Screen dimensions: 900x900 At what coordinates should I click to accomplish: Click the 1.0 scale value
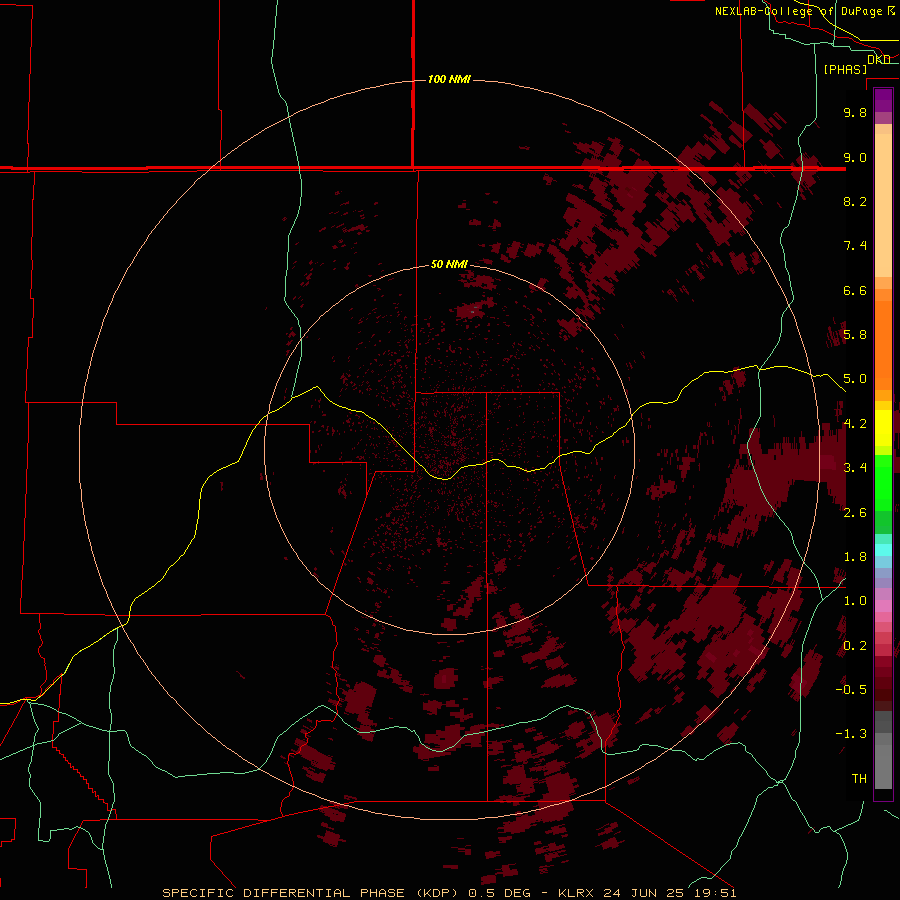click(x=855, y=601)
